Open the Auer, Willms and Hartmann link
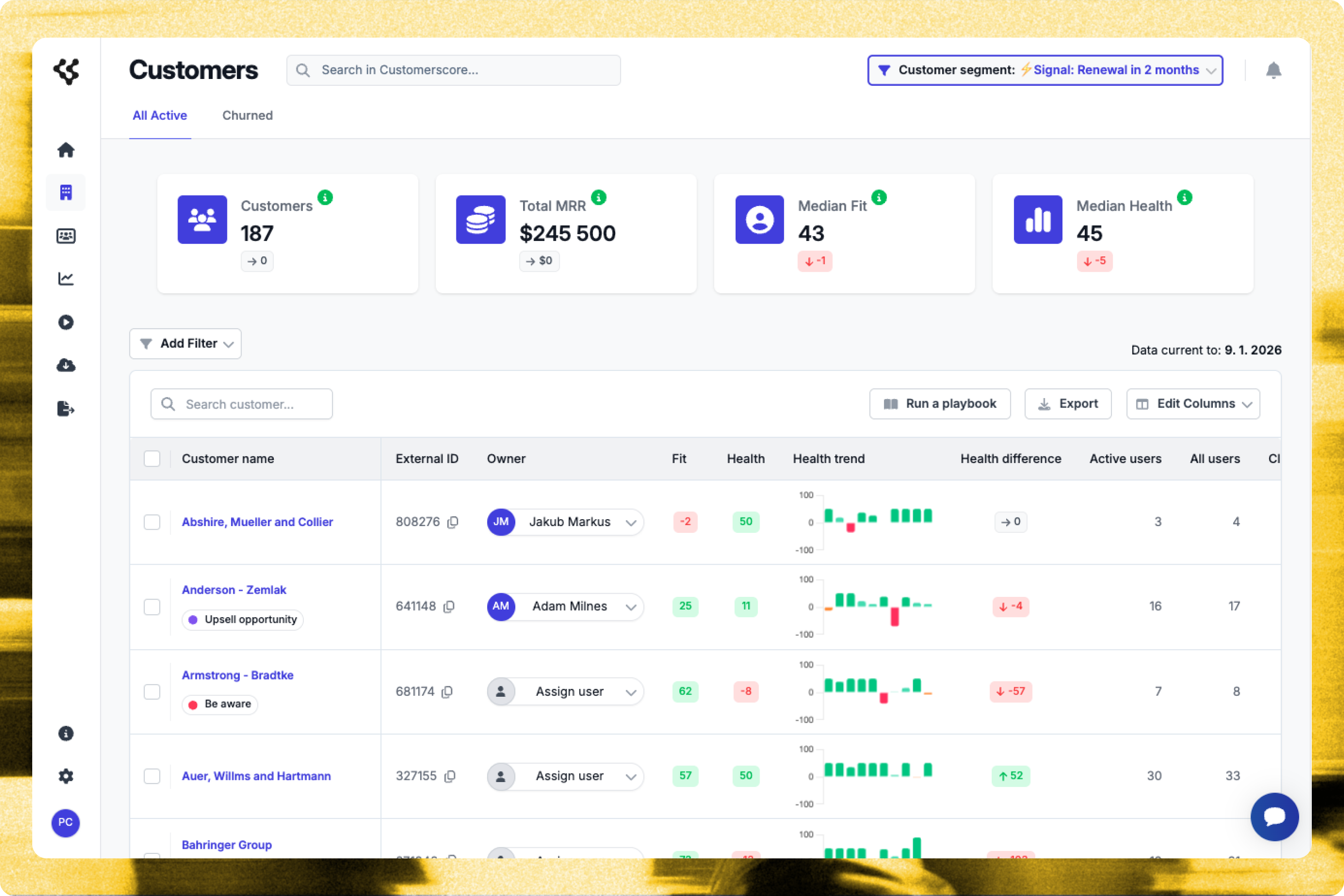1344x896 pixels. pos(256,776)
